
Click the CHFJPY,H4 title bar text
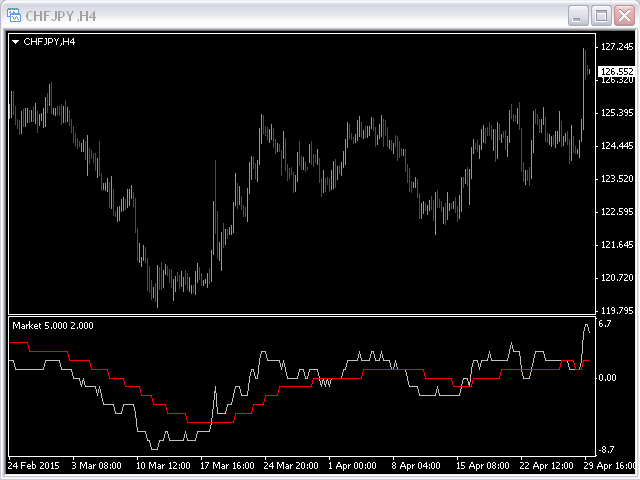pos(60,15)
